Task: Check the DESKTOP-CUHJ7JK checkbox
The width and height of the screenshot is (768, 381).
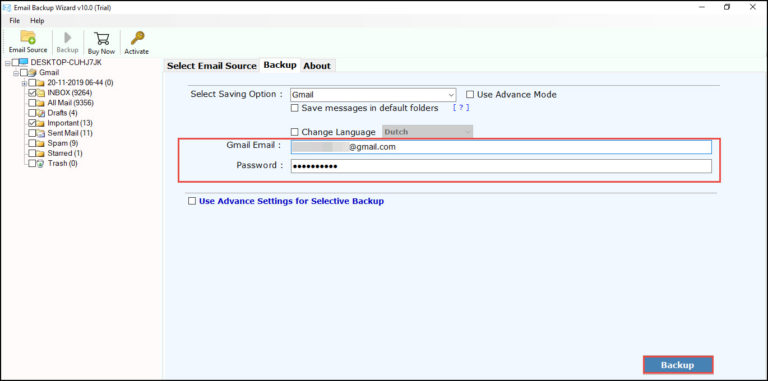Action: coord(15,62)
